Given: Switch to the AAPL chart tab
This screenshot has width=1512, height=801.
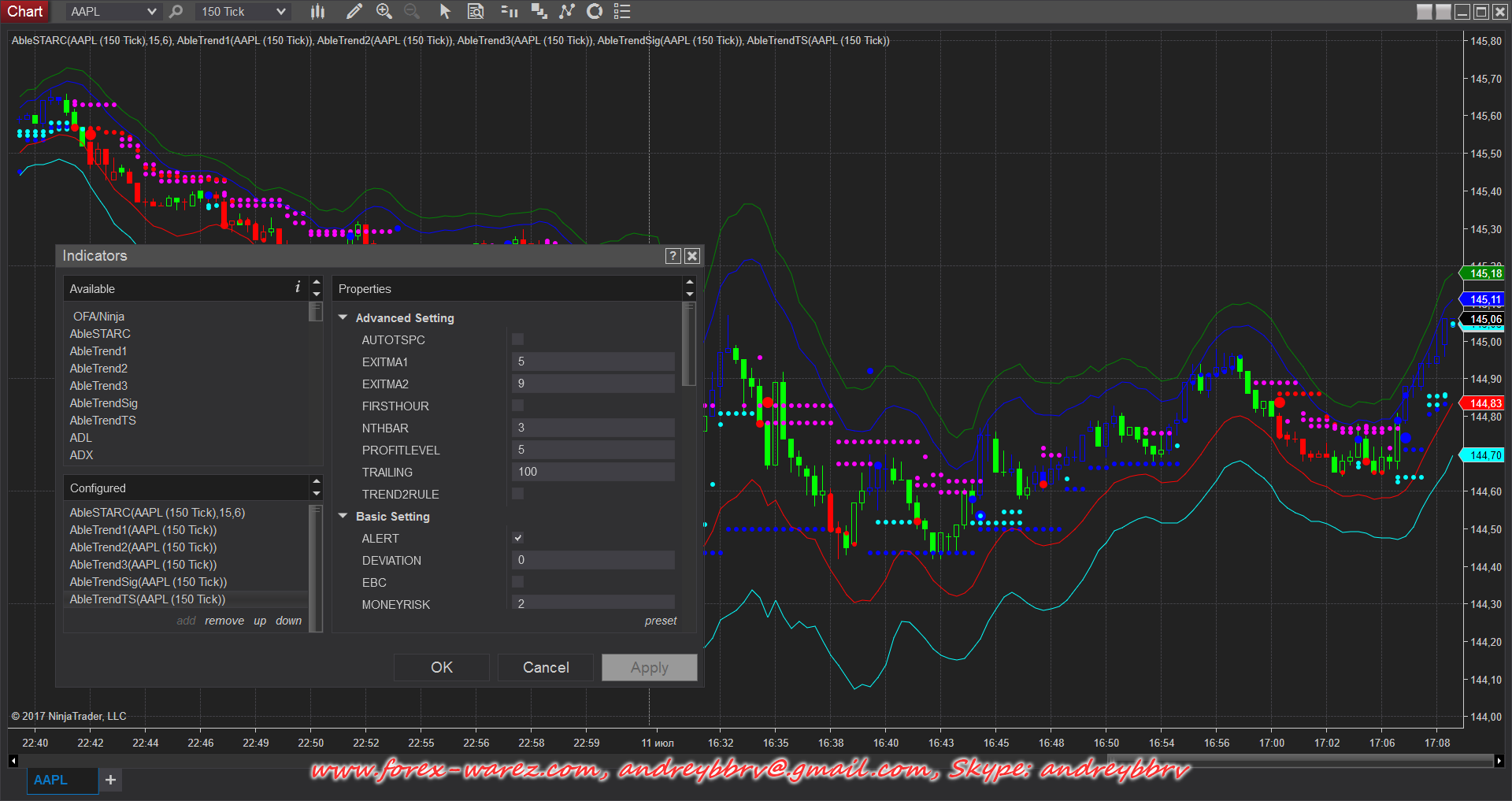Looking at the screenshot, I should click(50, 780).
